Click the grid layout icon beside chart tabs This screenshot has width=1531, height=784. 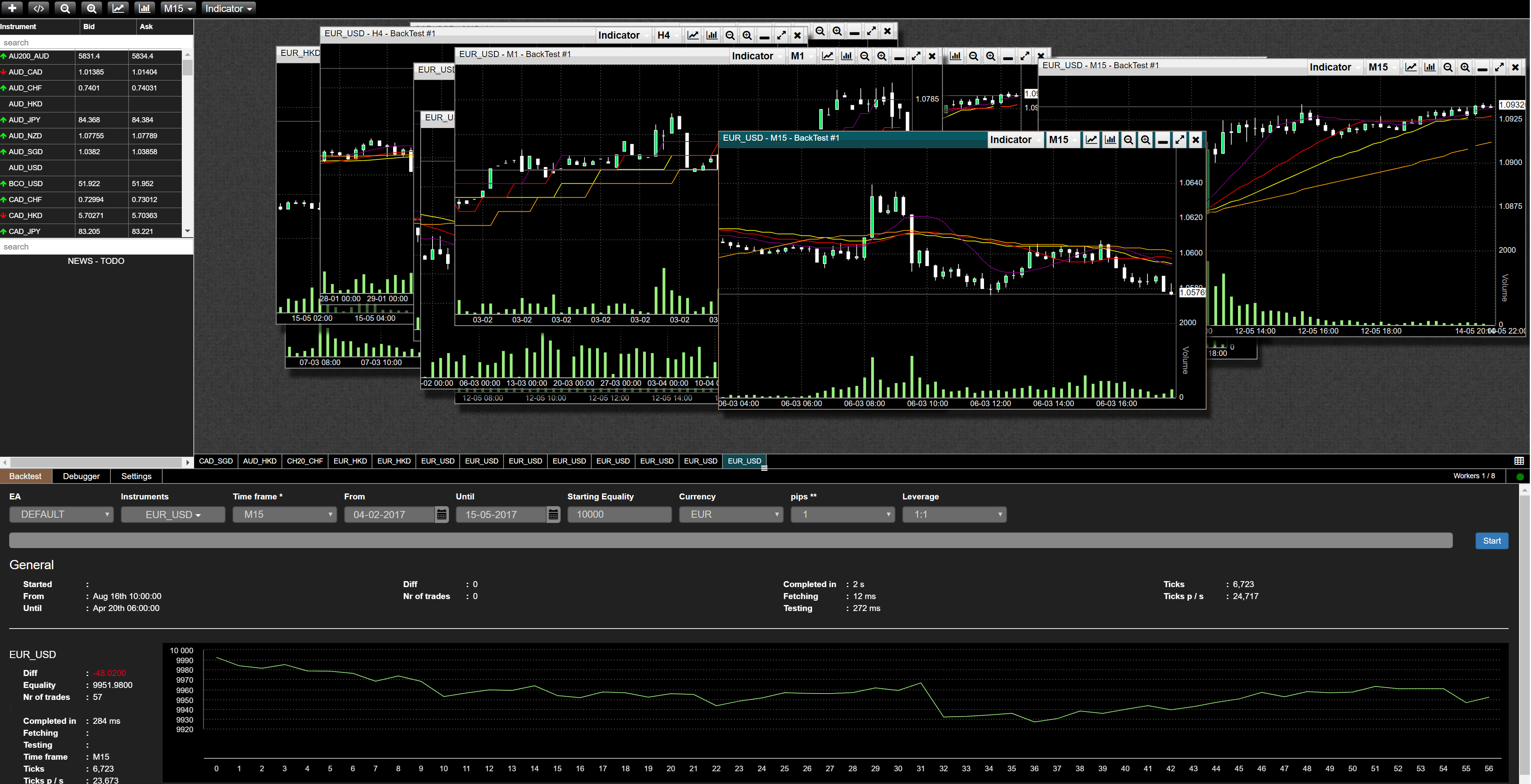[x=1519, y=461]
